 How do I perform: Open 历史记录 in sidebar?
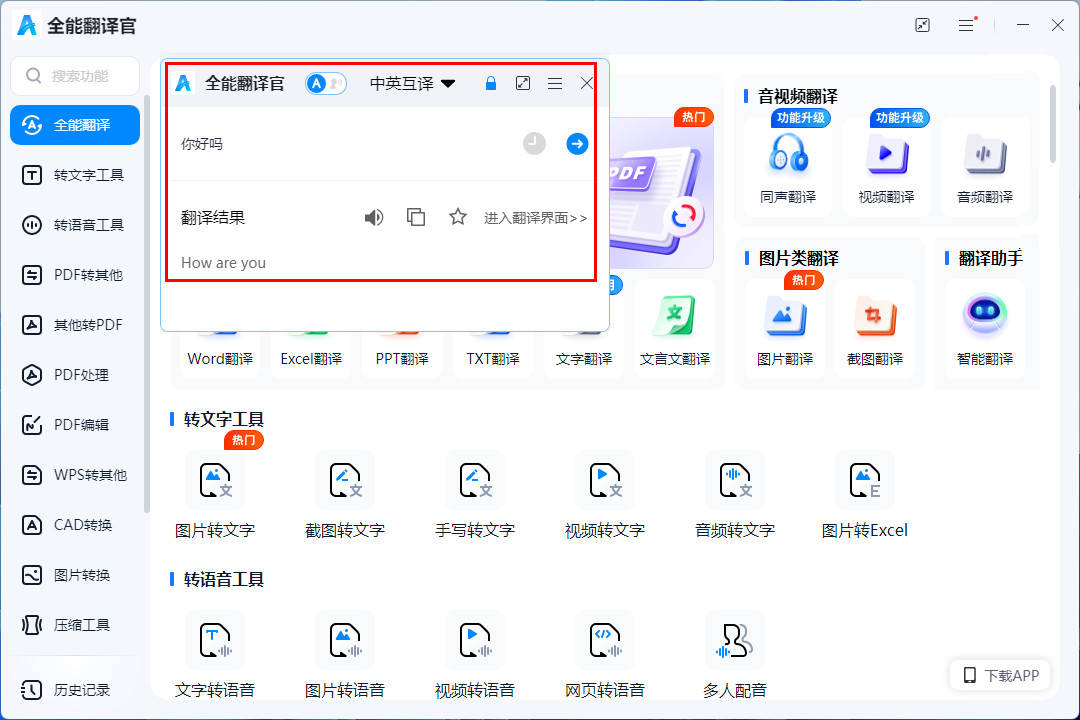pos(75,690)
